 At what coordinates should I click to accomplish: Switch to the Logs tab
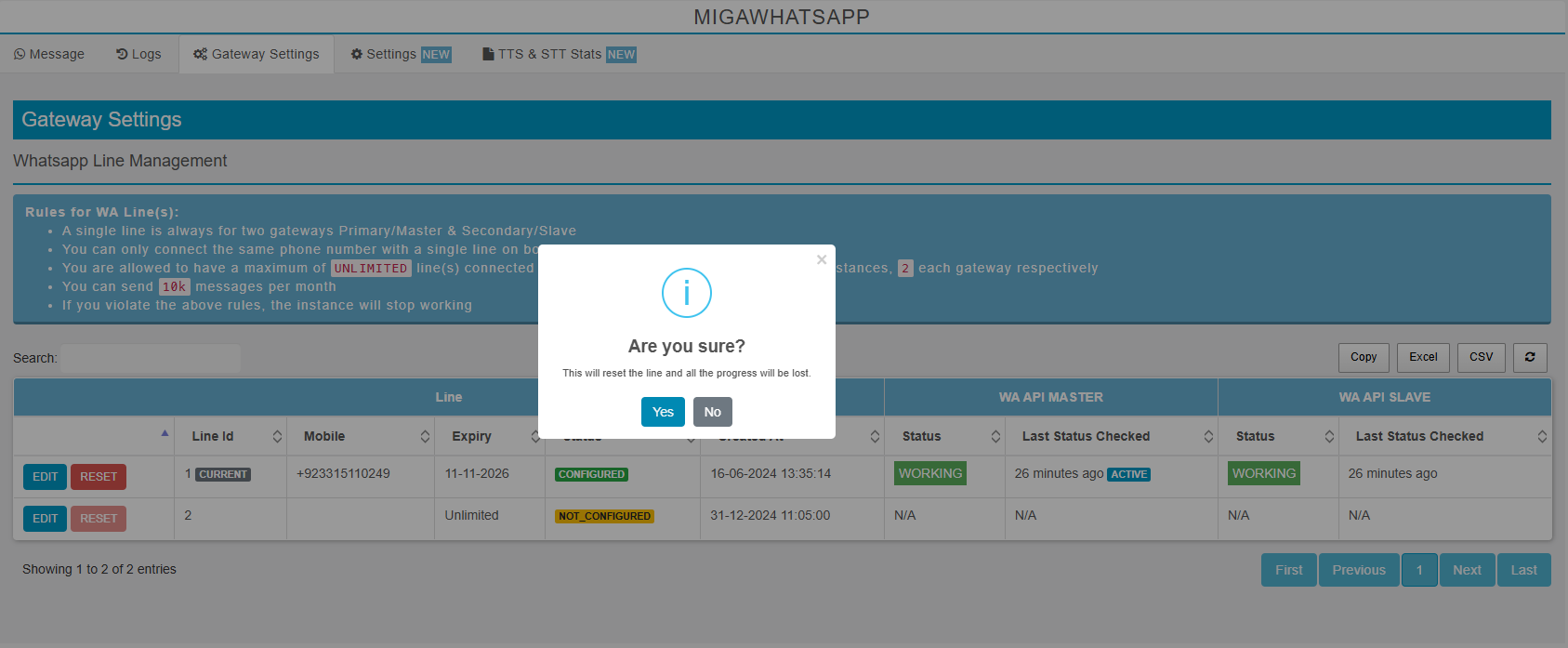[x=138, y=54]
